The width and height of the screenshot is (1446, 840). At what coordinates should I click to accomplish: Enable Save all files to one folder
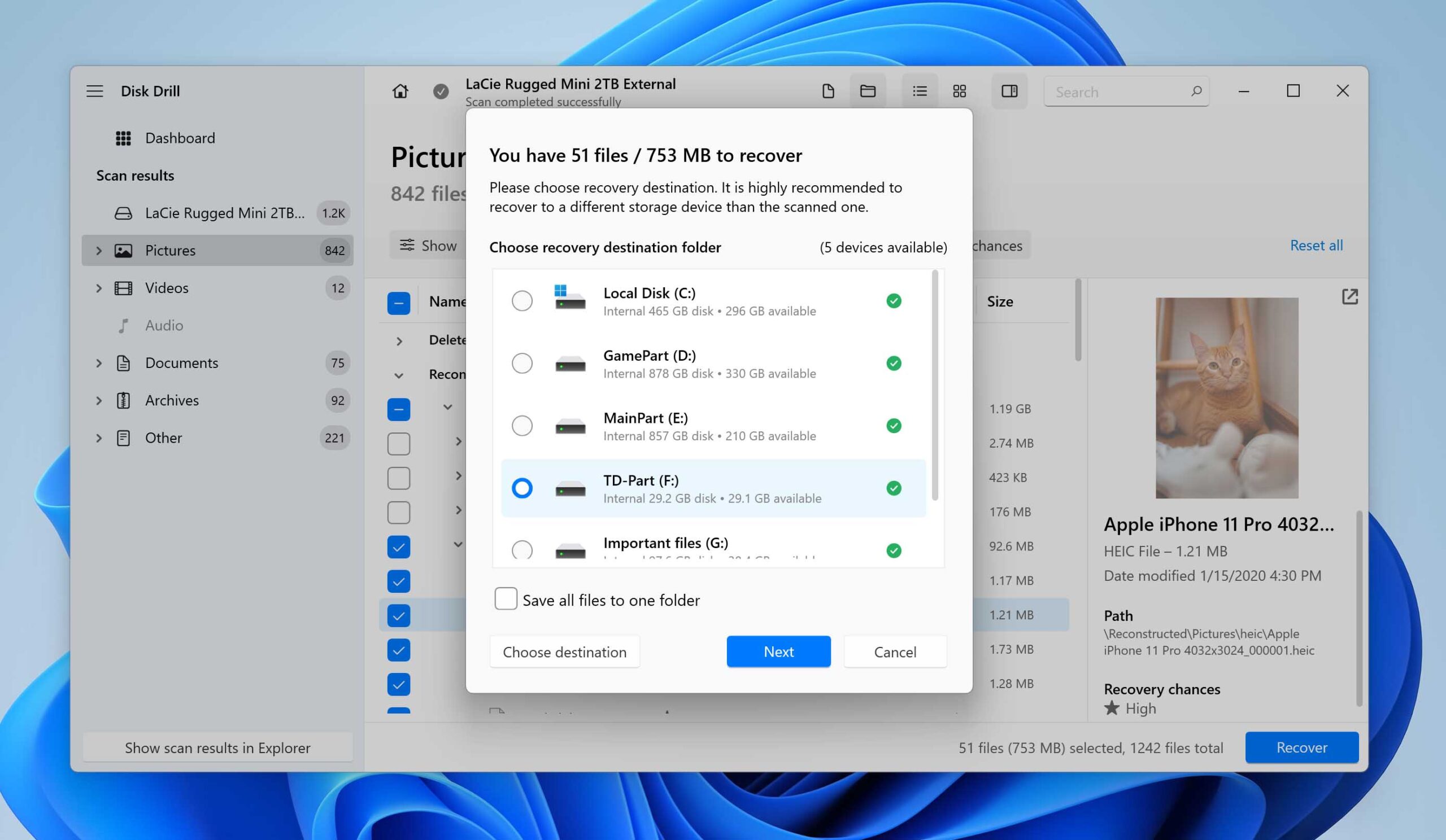[506, 598]
